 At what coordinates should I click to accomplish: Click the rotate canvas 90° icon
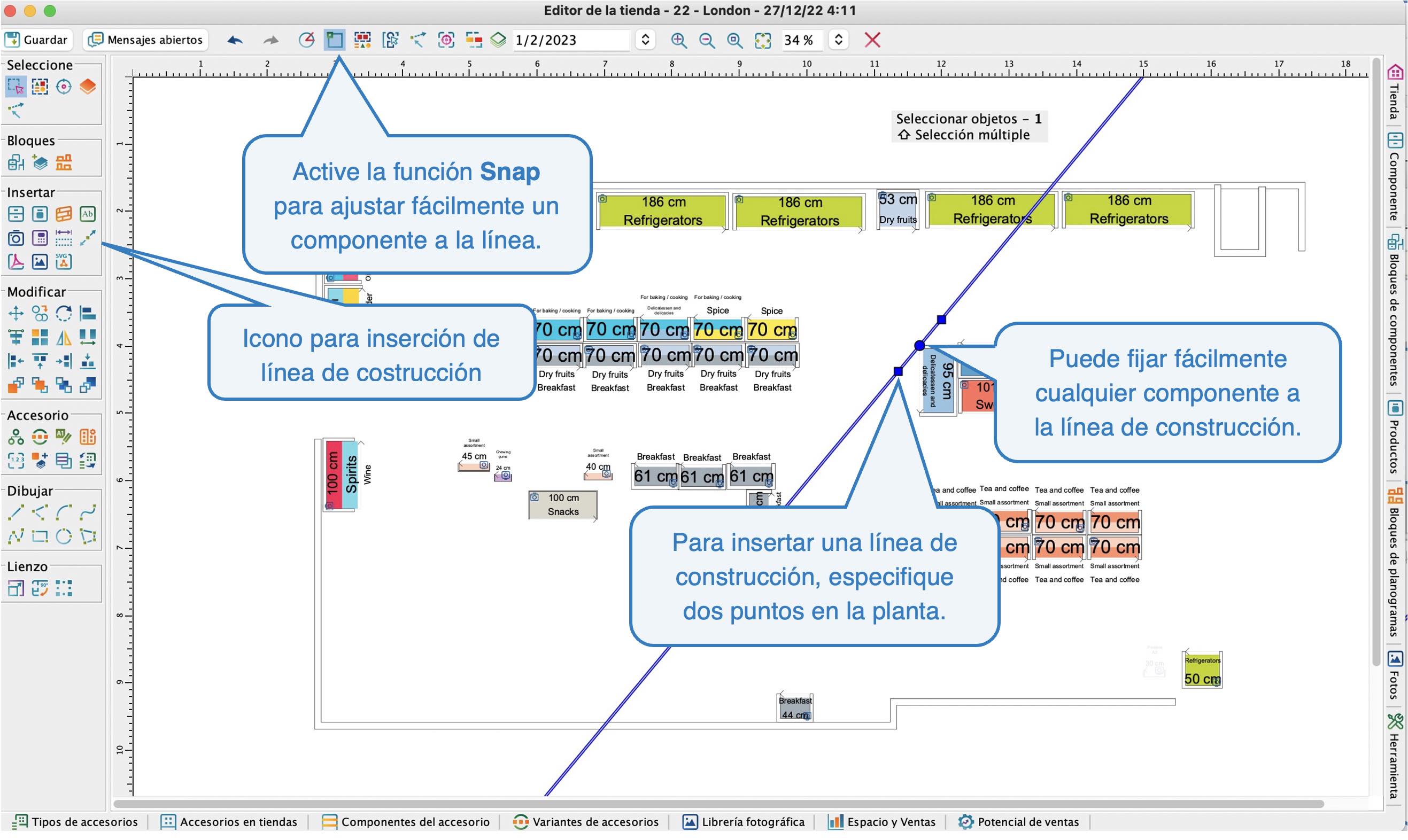(40, 589)
